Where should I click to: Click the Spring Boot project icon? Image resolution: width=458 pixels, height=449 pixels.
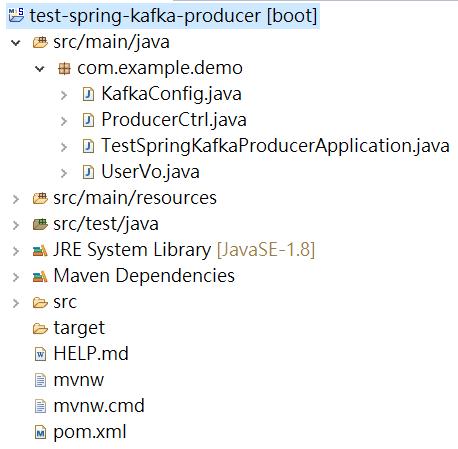tap(16, 16)
